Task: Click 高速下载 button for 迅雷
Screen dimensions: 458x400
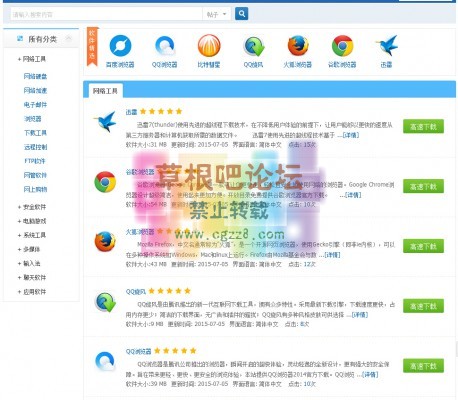Action: point(423,126)
